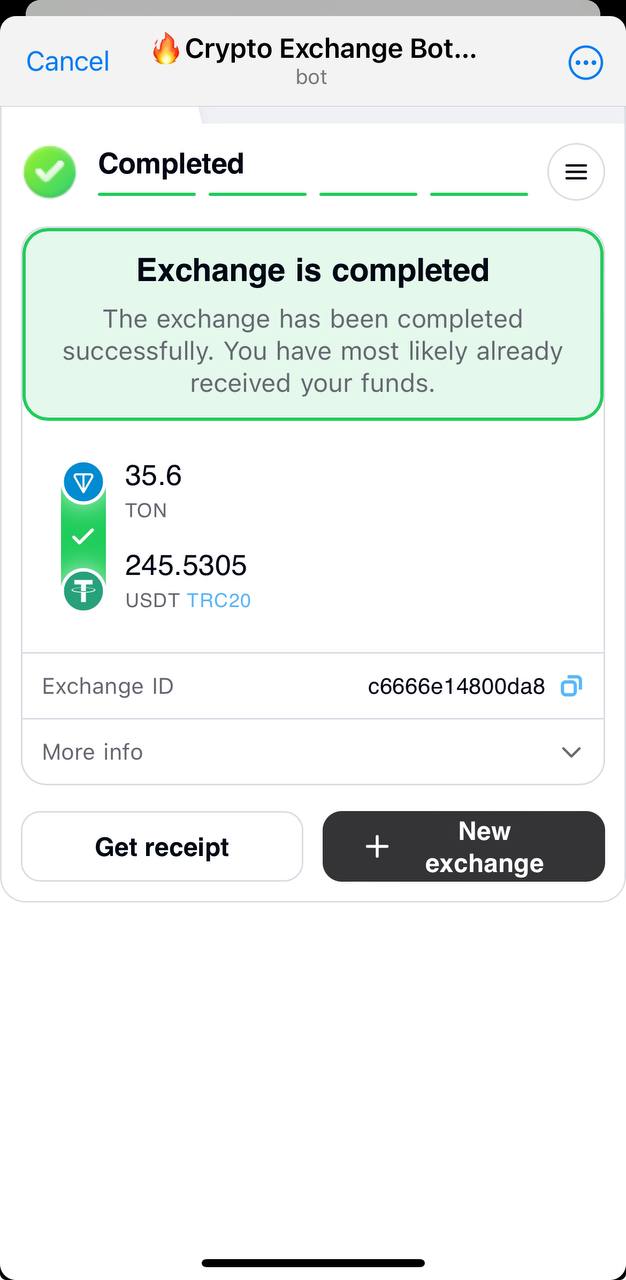The image size is (626, 1280).
Task: Get receipt for this exchange
Action: [x=162, y=847]
